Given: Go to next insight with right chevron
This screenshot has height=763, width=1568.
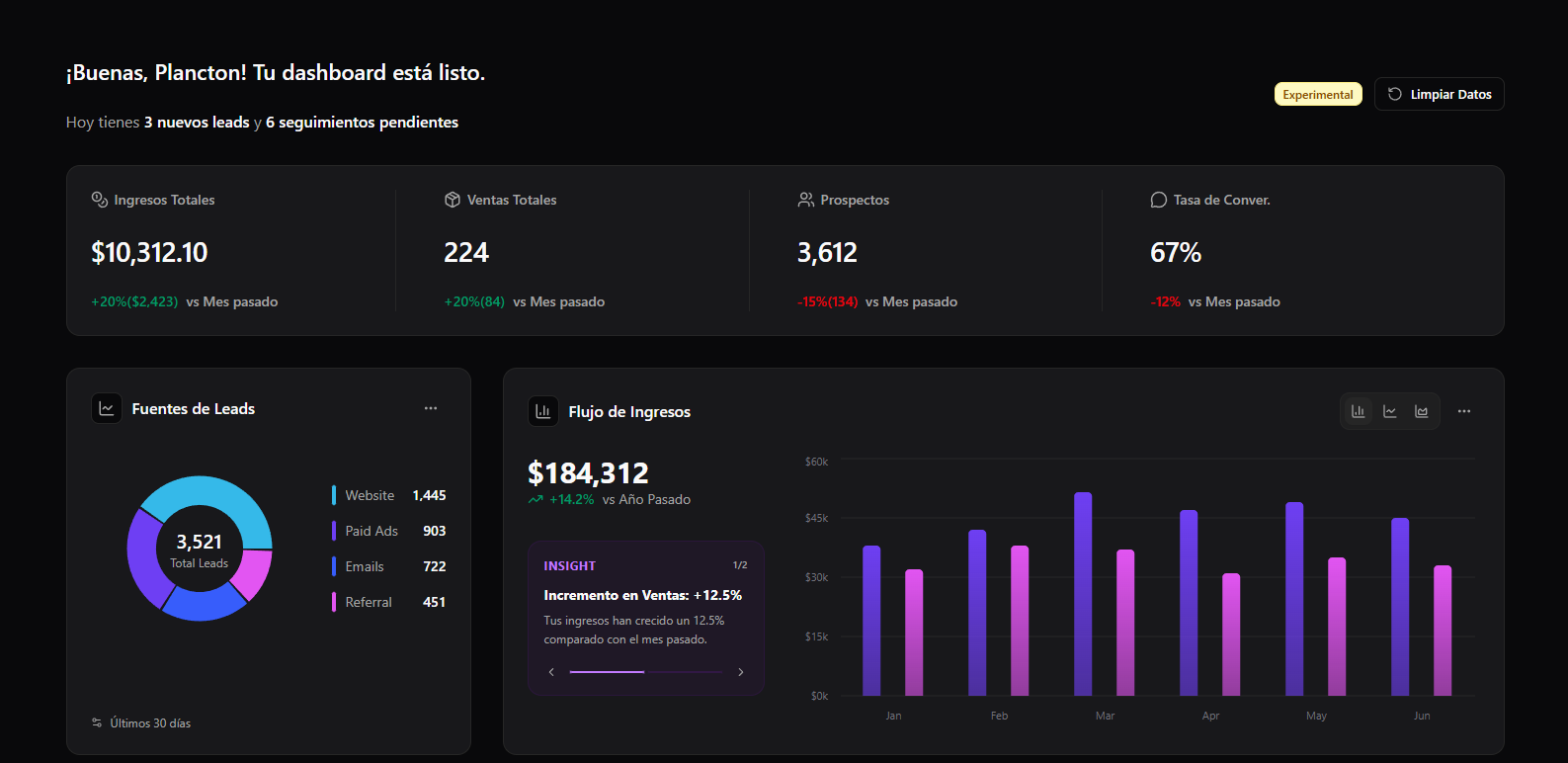Looking at the screenshot, I should (x=741, y=672).
